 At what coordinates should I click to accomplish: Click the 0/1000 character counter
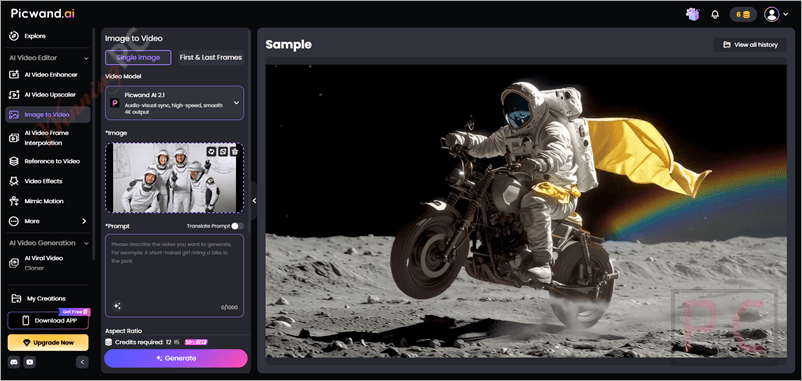point(230,307)
